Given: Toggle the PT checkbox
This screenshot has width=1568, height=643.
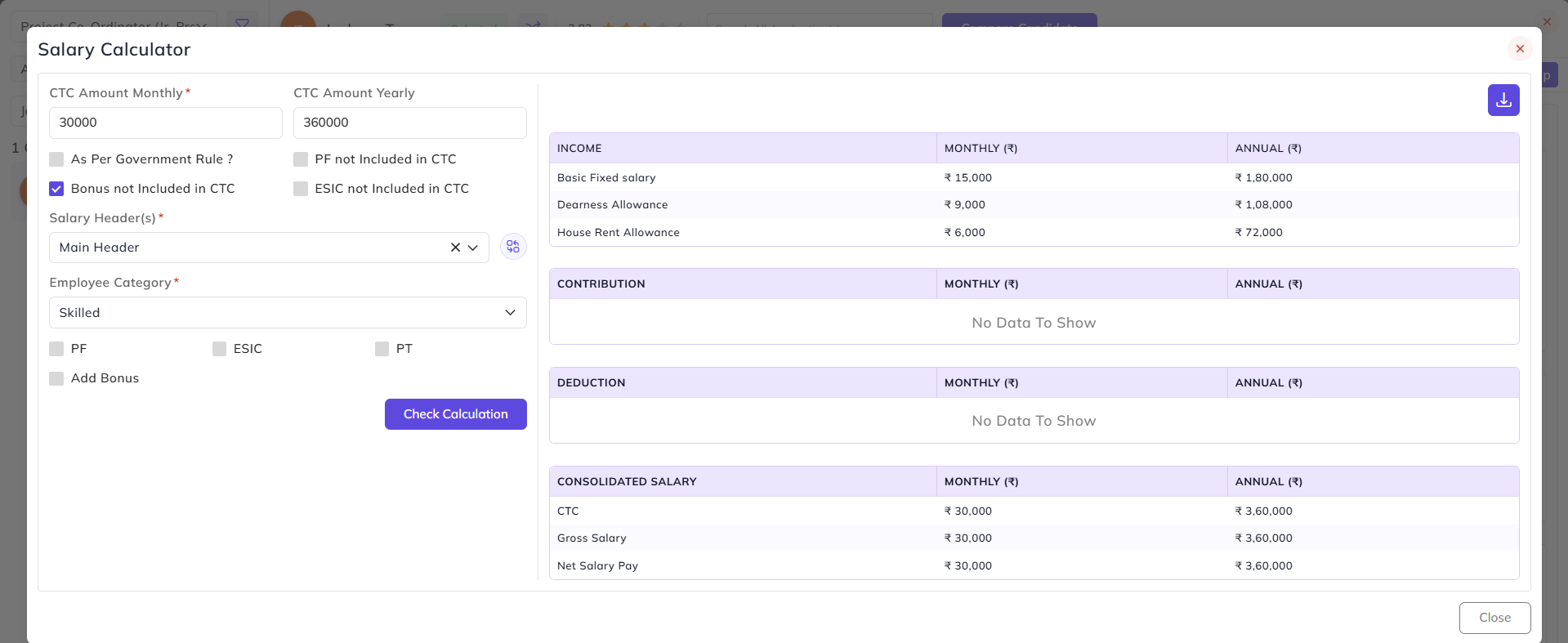Looking at the screenshot, I should coord(382,349).
